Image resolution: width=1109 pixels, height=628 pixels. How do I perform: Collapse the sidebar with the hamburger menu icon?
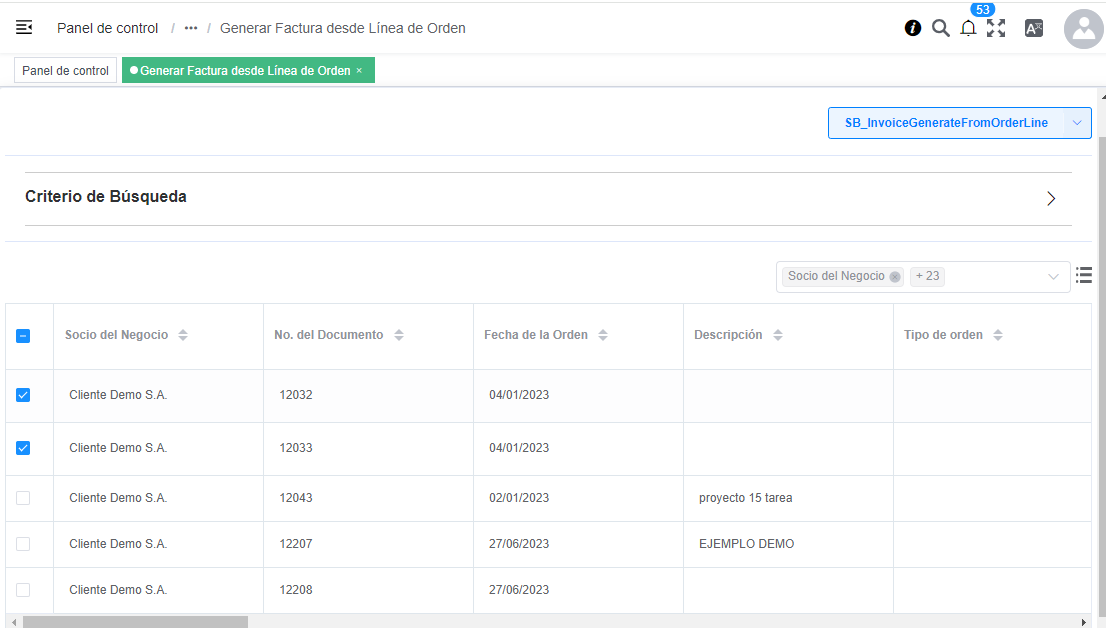pos(24,28)
